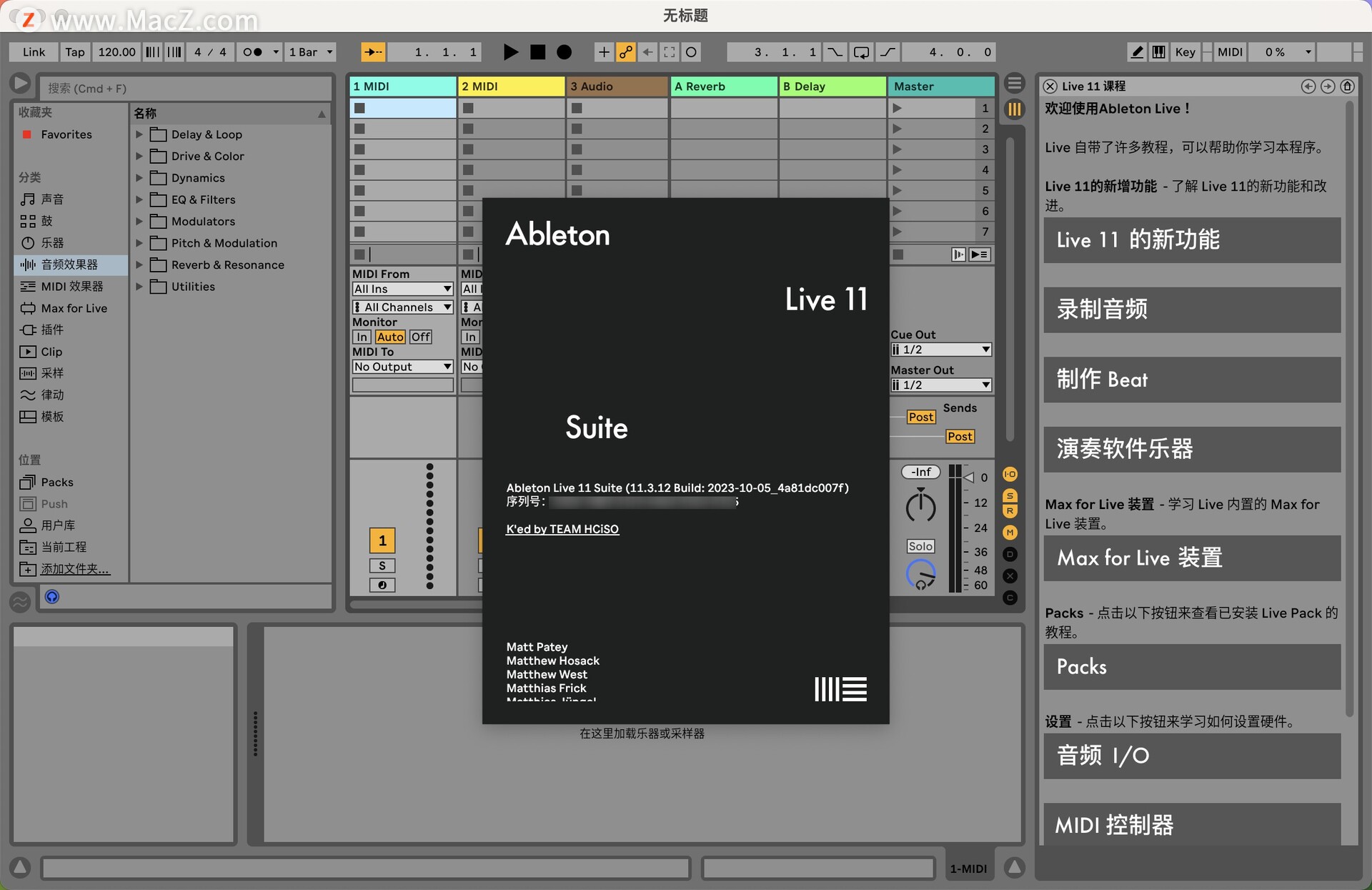1372x890 pixels.
Task: Toggle the Punch-Out switch
Action: click(888, 52)
